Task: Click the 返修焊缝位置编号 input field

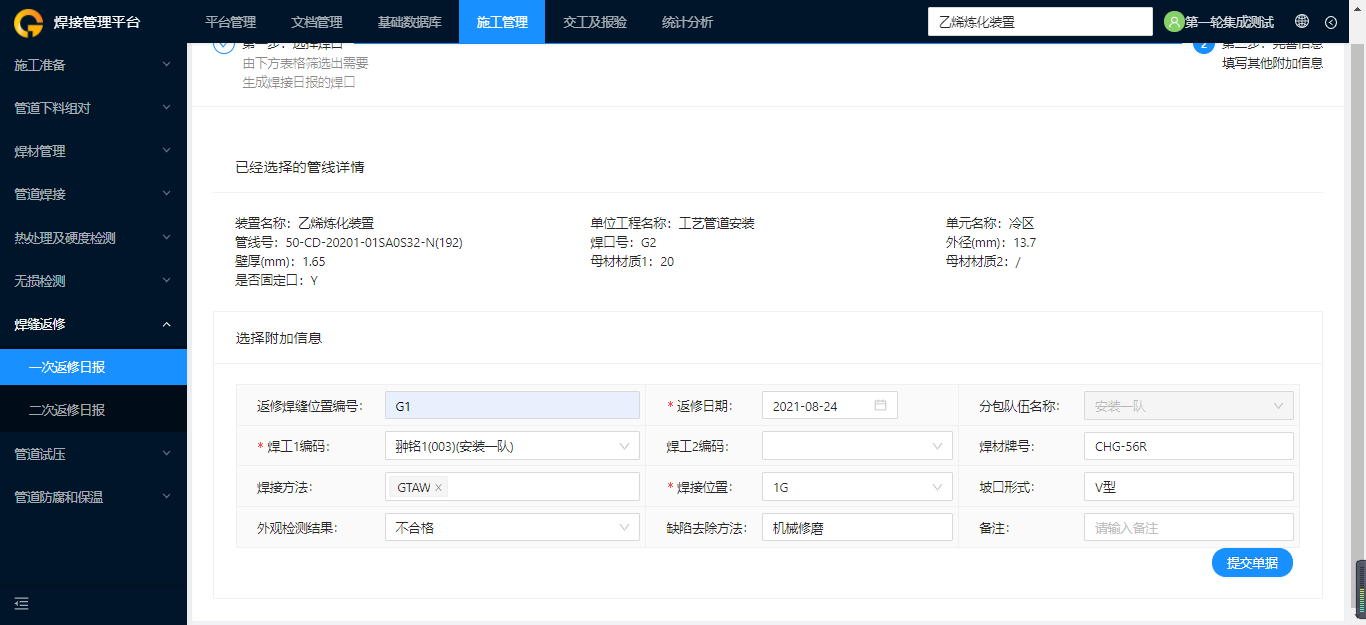Action: click(512, 405)
